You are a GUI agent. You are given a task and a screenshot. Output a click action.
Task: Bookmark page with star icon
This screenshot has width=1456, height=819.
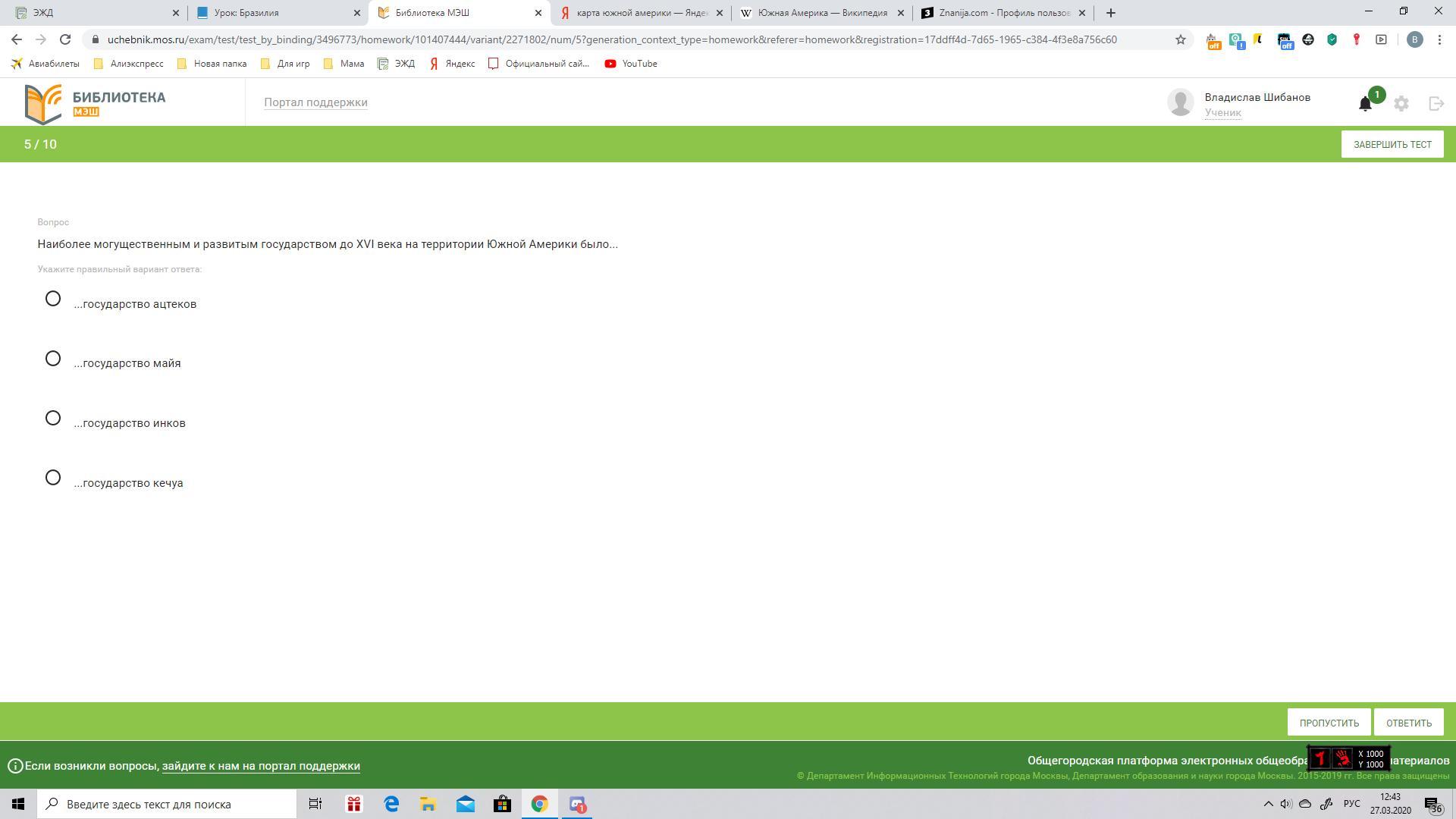coord(1181,39)
